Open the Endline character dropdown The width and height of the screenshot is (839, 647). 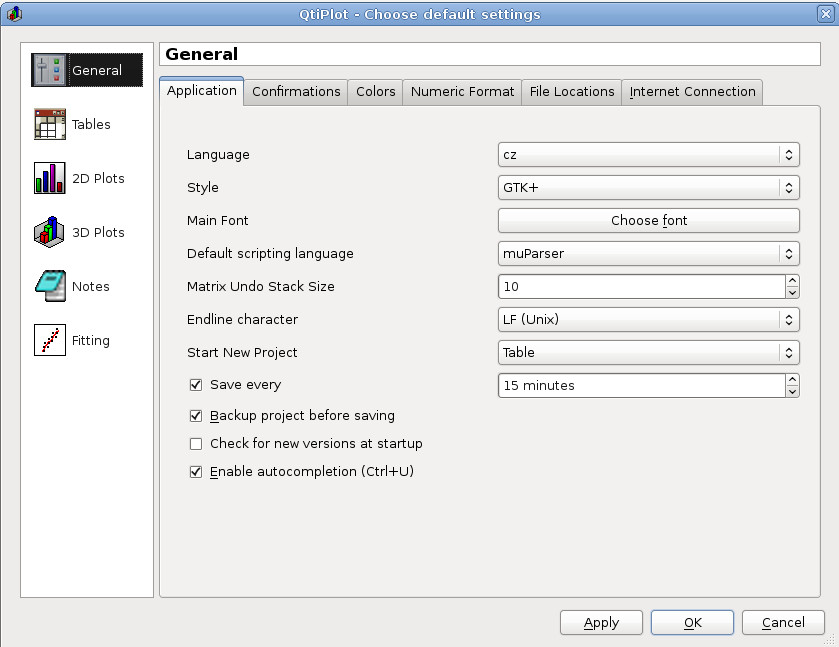coord(649,319)
